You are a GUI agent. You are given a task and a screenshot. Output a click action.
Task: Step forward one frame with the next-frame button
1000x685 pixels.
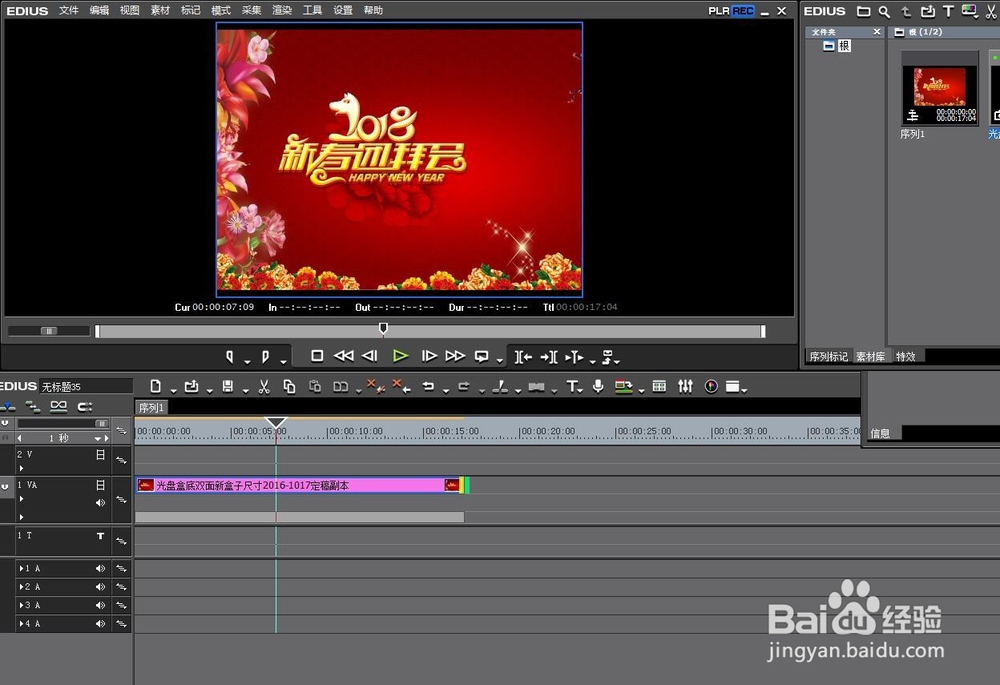pyautogui.click(x=429, y=356)
